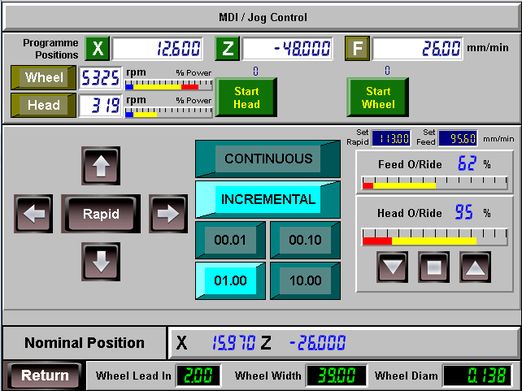Viewport: 522px width, 391px height.
Task: Click the Set Rapid value field
Action: (391, 138)
